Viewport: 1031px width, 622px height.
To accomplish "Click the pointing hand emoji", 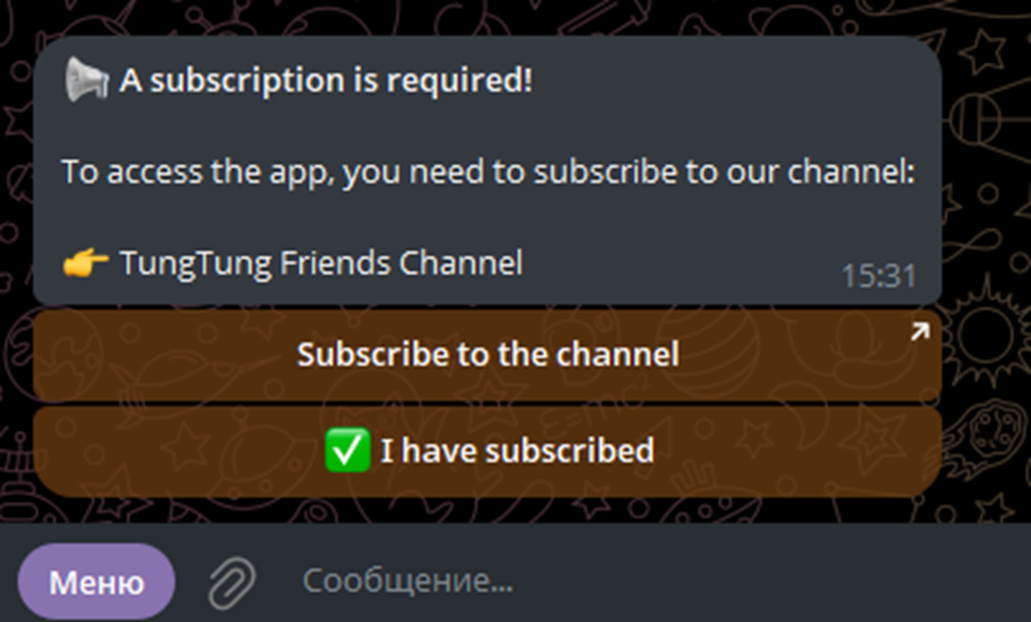I will (x=85, y=263).
